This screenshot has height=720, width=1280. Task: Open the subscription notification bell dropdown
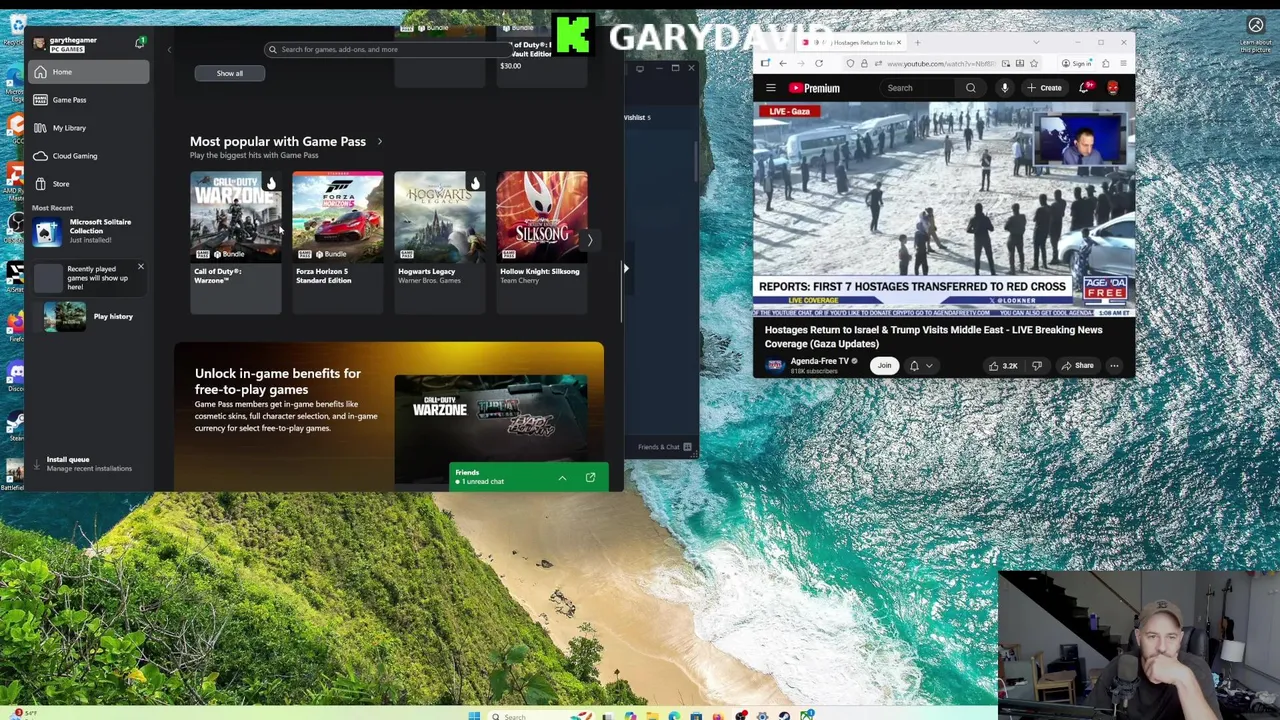[x=921, y=366]
